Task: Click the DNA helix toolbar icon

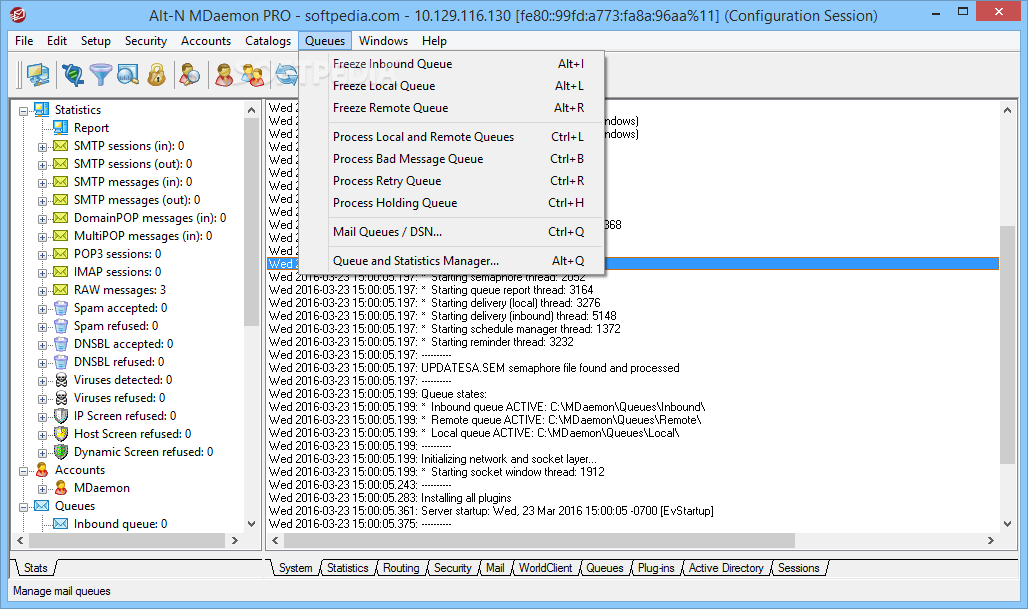Action: coord(72,75)
